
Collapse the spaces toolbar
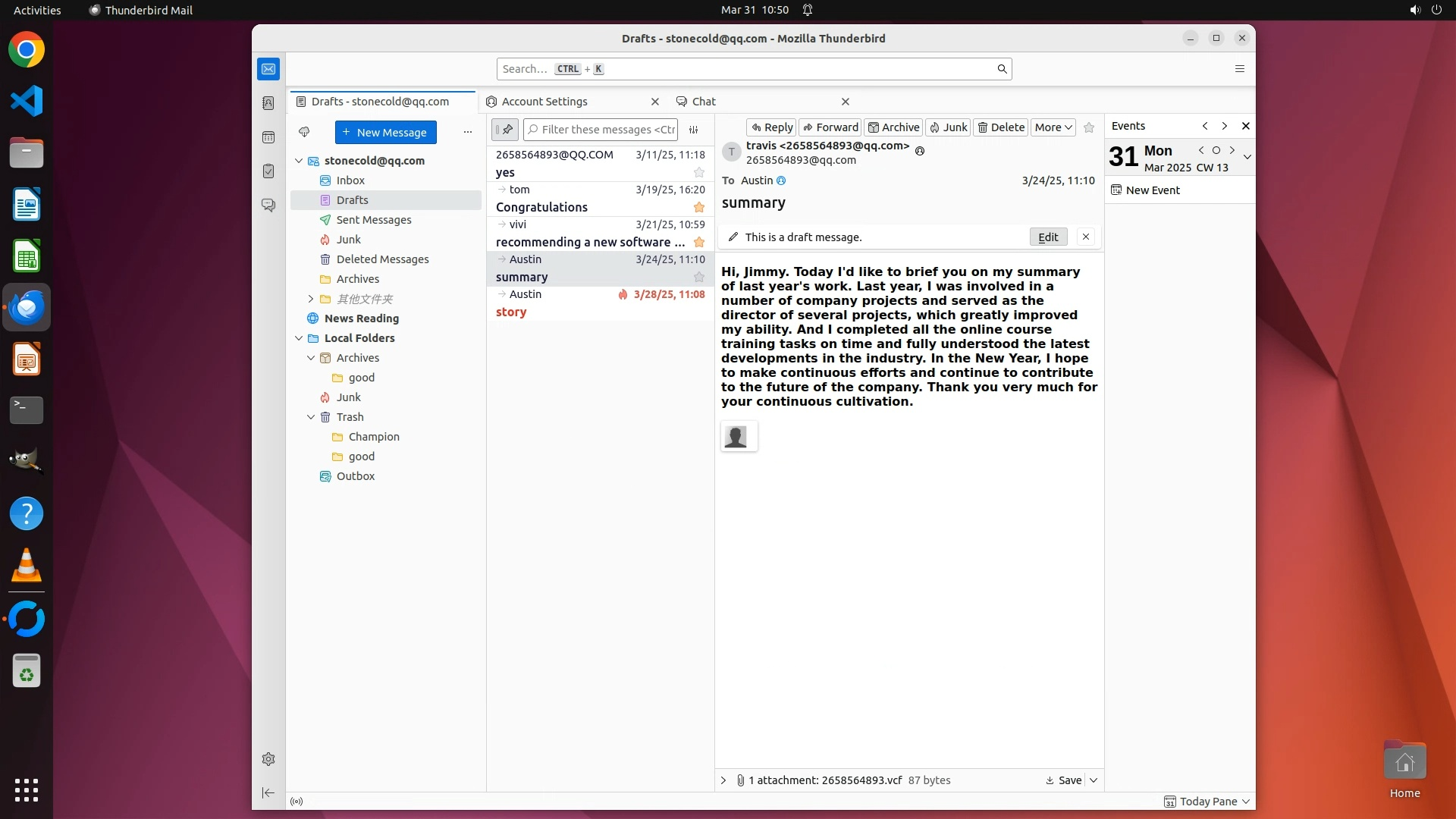[x=268, y=792]
